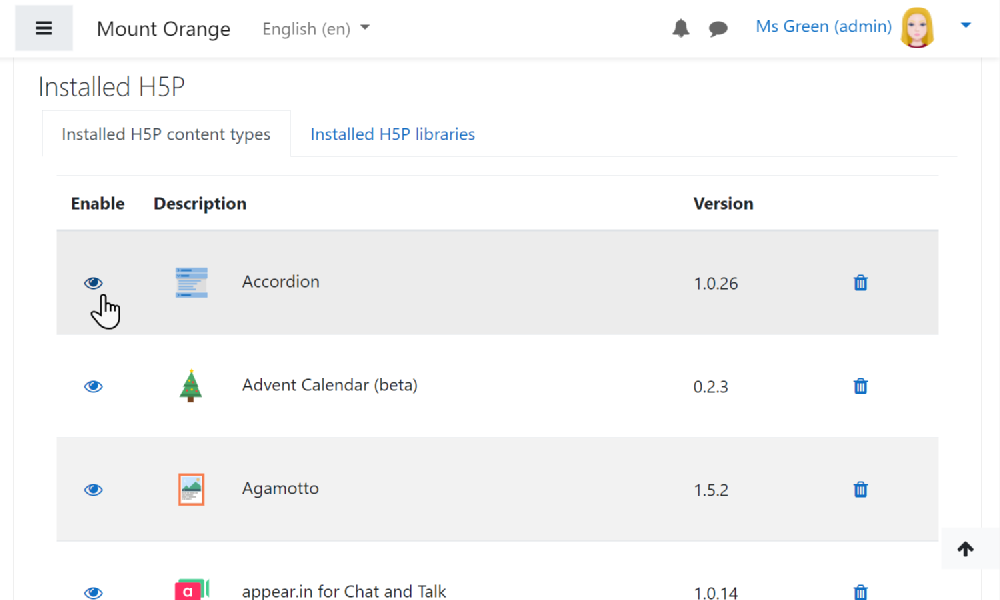Viewport: 1000px width, 600px height.
Task: Open the notifications bell
Action: coord(680,28)
